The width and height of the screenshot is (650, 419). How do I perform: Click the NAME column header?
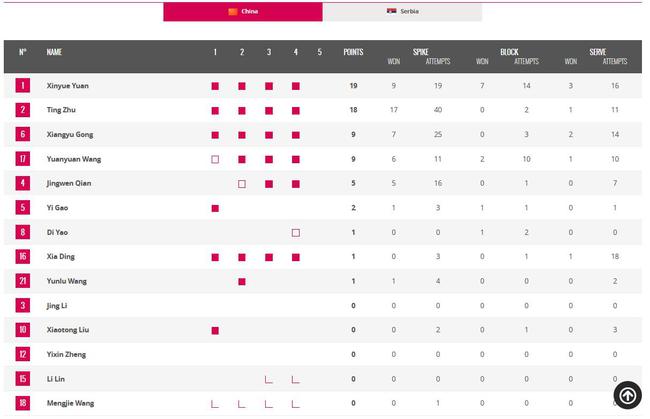54,52
